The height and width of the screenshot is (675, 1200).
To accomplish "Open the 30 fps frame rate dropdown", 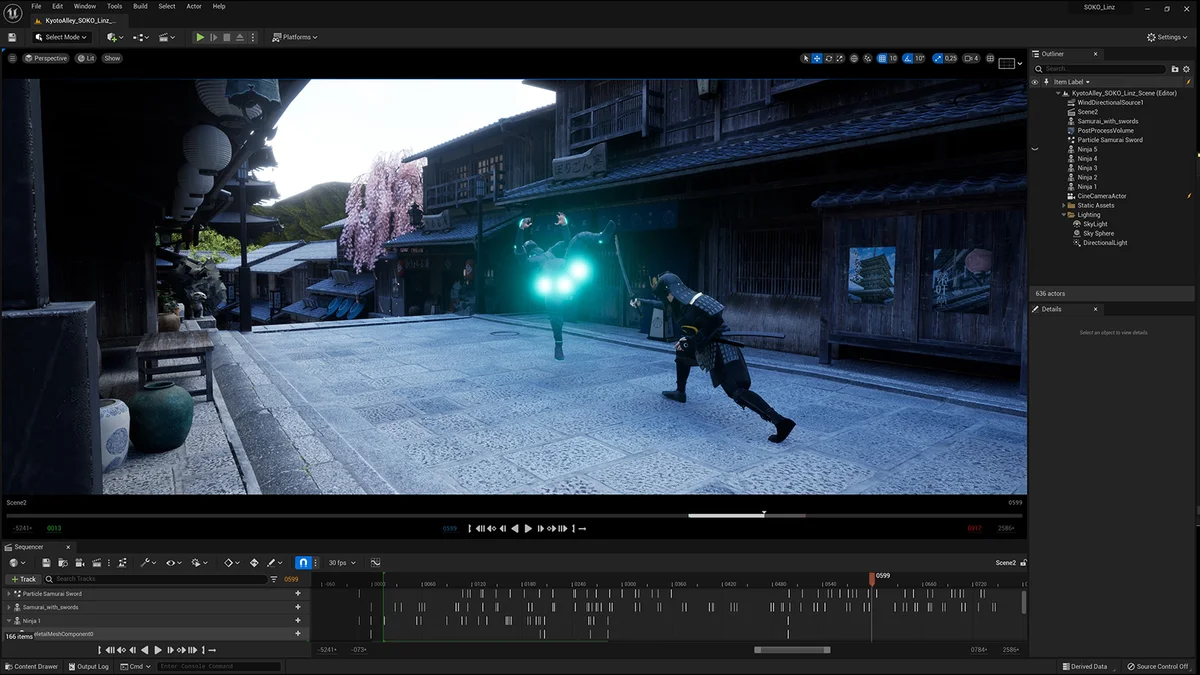I will [340, 563].
